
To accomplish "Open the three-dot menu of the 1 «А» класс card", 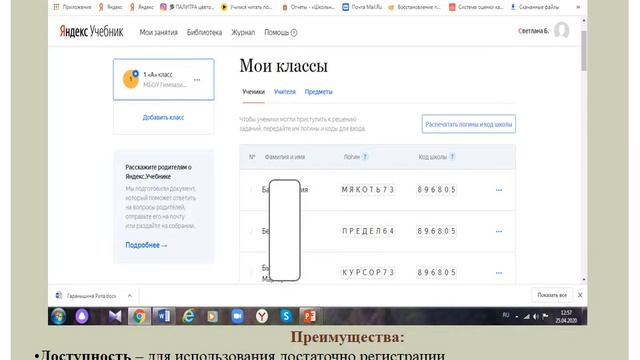I will [197, 80].
